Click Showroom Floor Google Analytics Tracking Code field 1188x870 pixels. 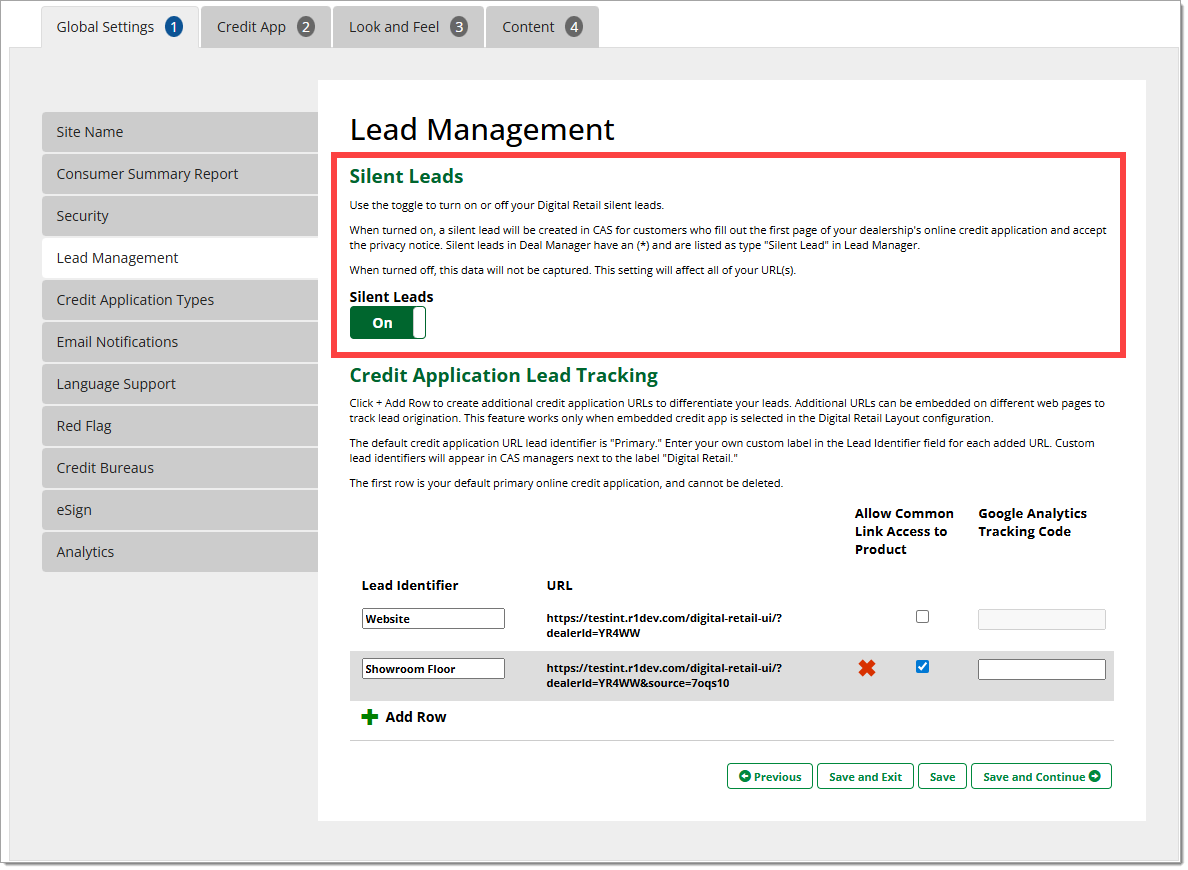(1041, 670)
